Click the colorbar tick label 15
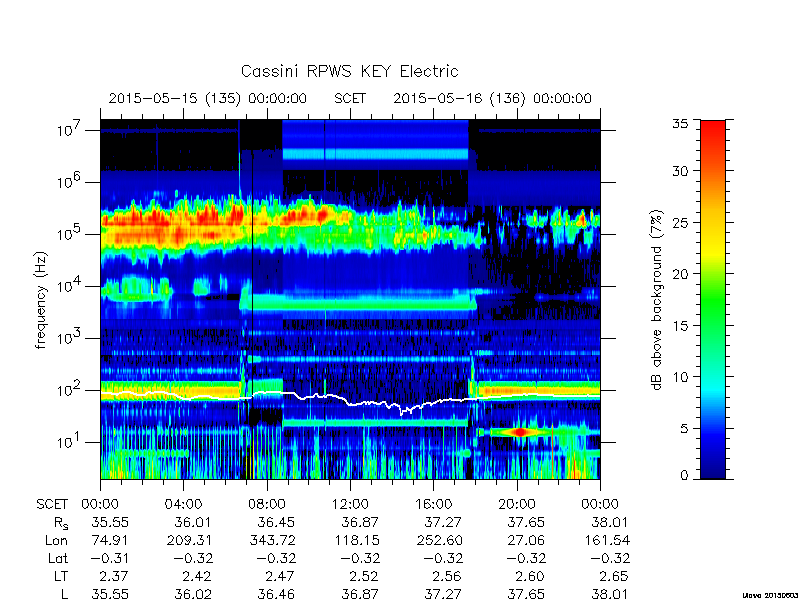The height and width of the screenshot is (600, 800). [x=680, y=325]
